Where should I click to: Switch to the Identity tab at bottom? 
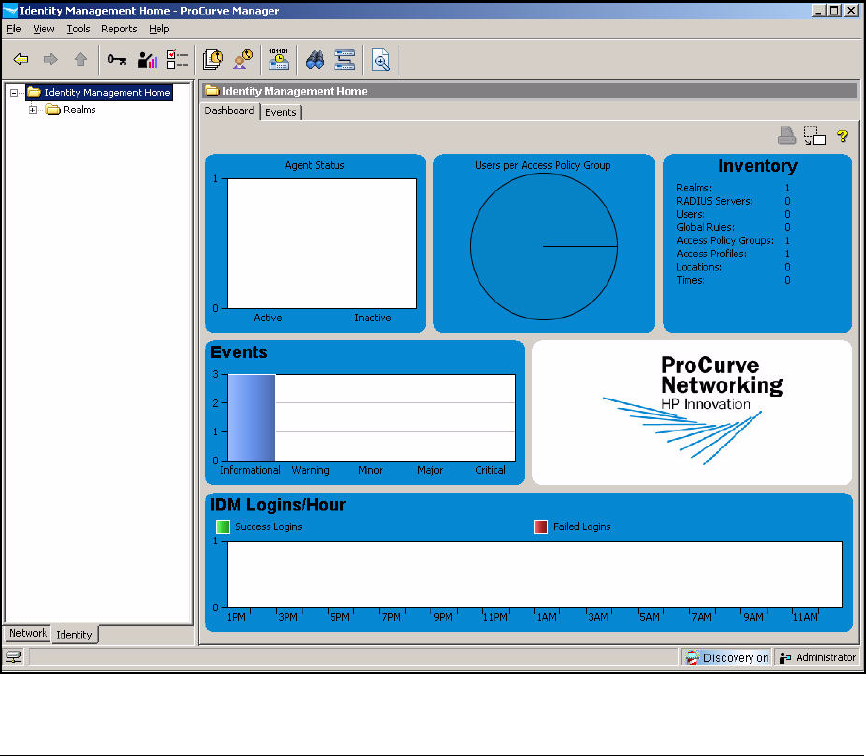75,635
